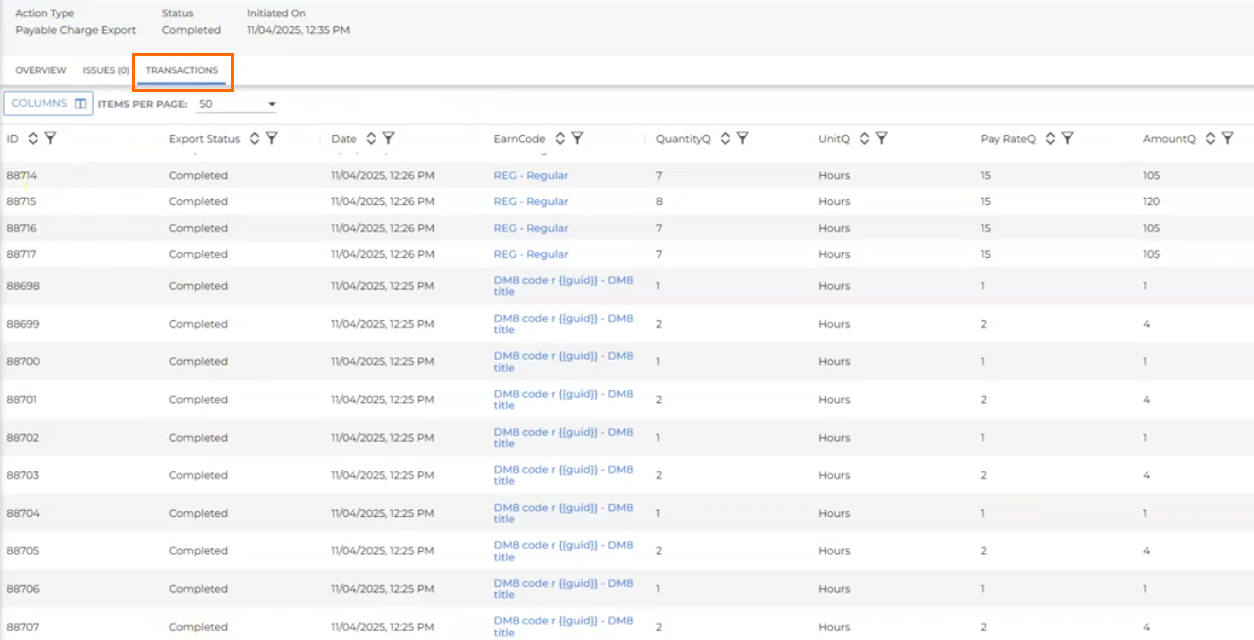The height and width of the screenshot is (640, 1254).
Task: Sort the Export Status column
Action: click(x=254, y=139)
